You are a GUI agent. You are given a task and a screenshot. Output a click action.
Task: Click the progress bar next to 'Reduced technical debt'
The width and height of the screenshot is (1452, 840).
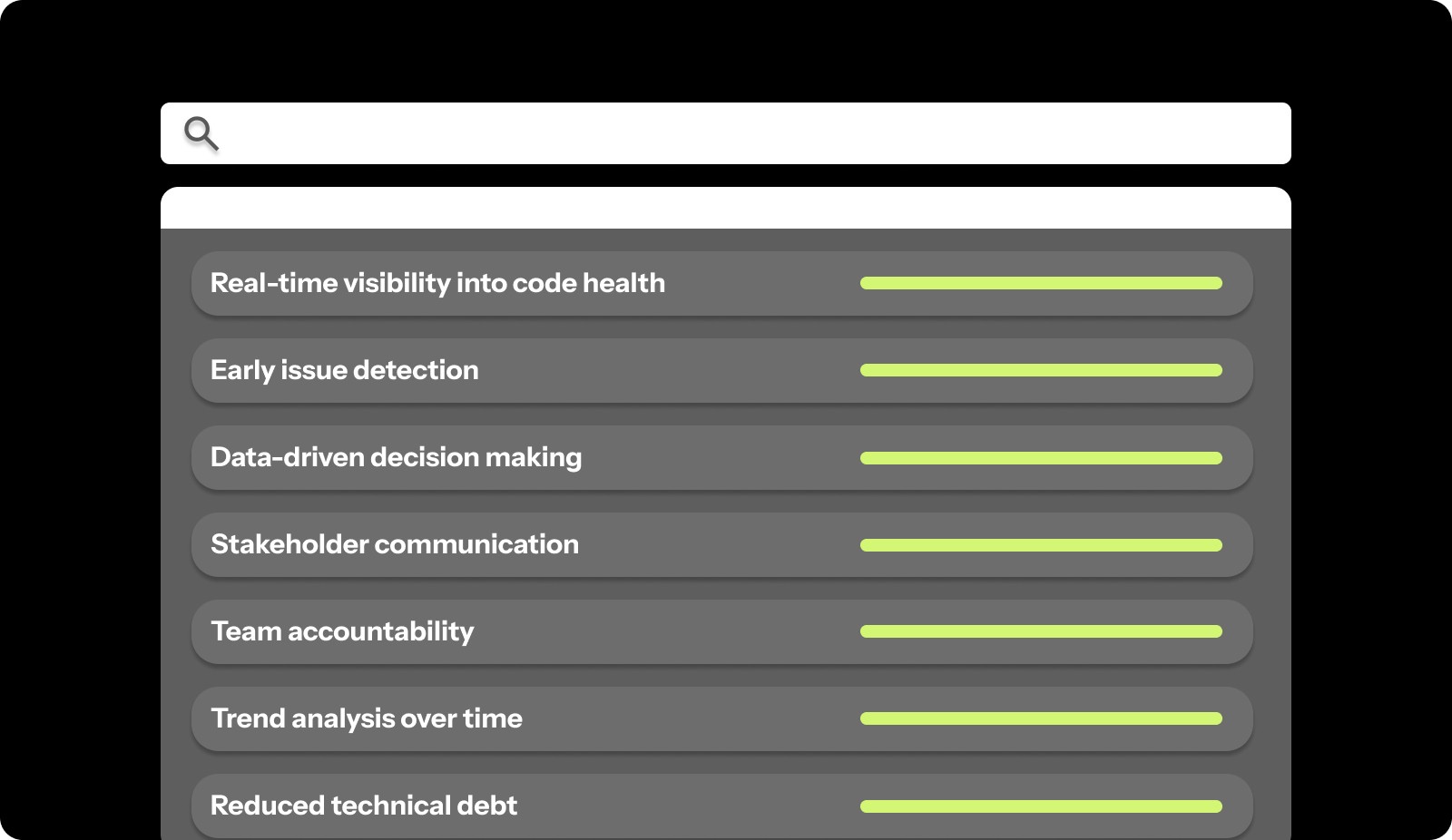pos(1042,805)
